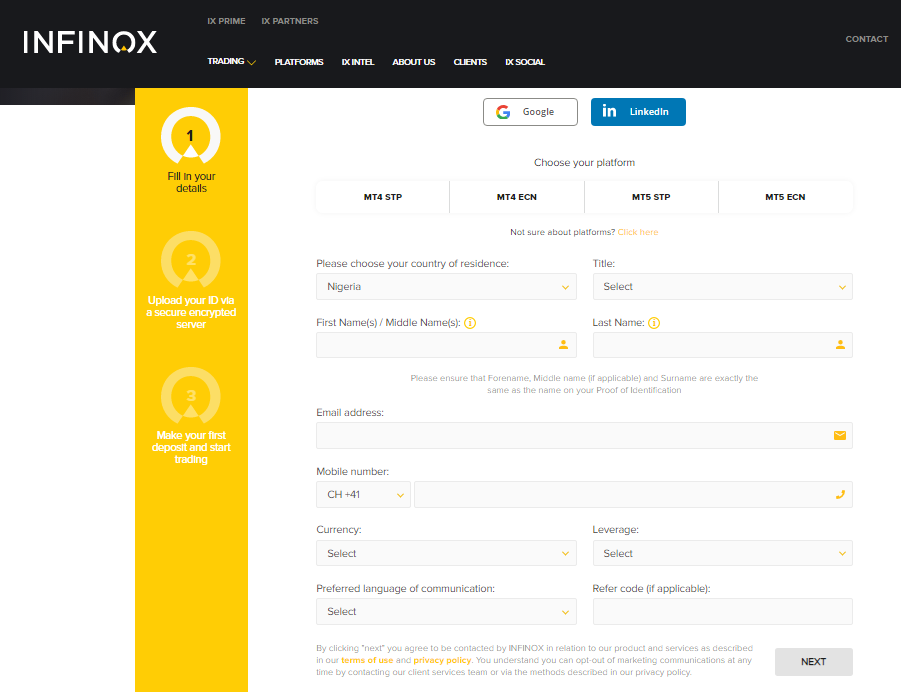
Task: Click info icon beside Last Name label
Action: (x=654, y=323)
